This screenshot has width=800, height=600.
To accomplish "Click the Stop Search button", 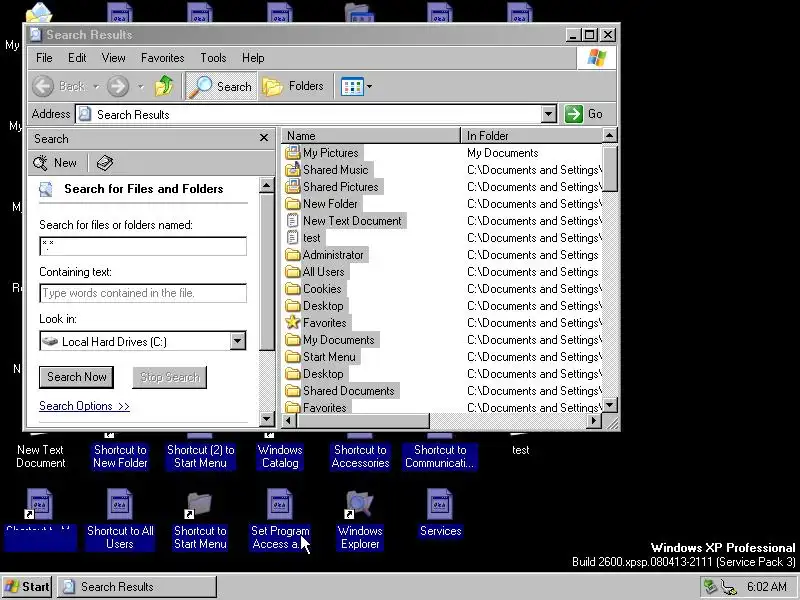I will (x=169, y=377).
